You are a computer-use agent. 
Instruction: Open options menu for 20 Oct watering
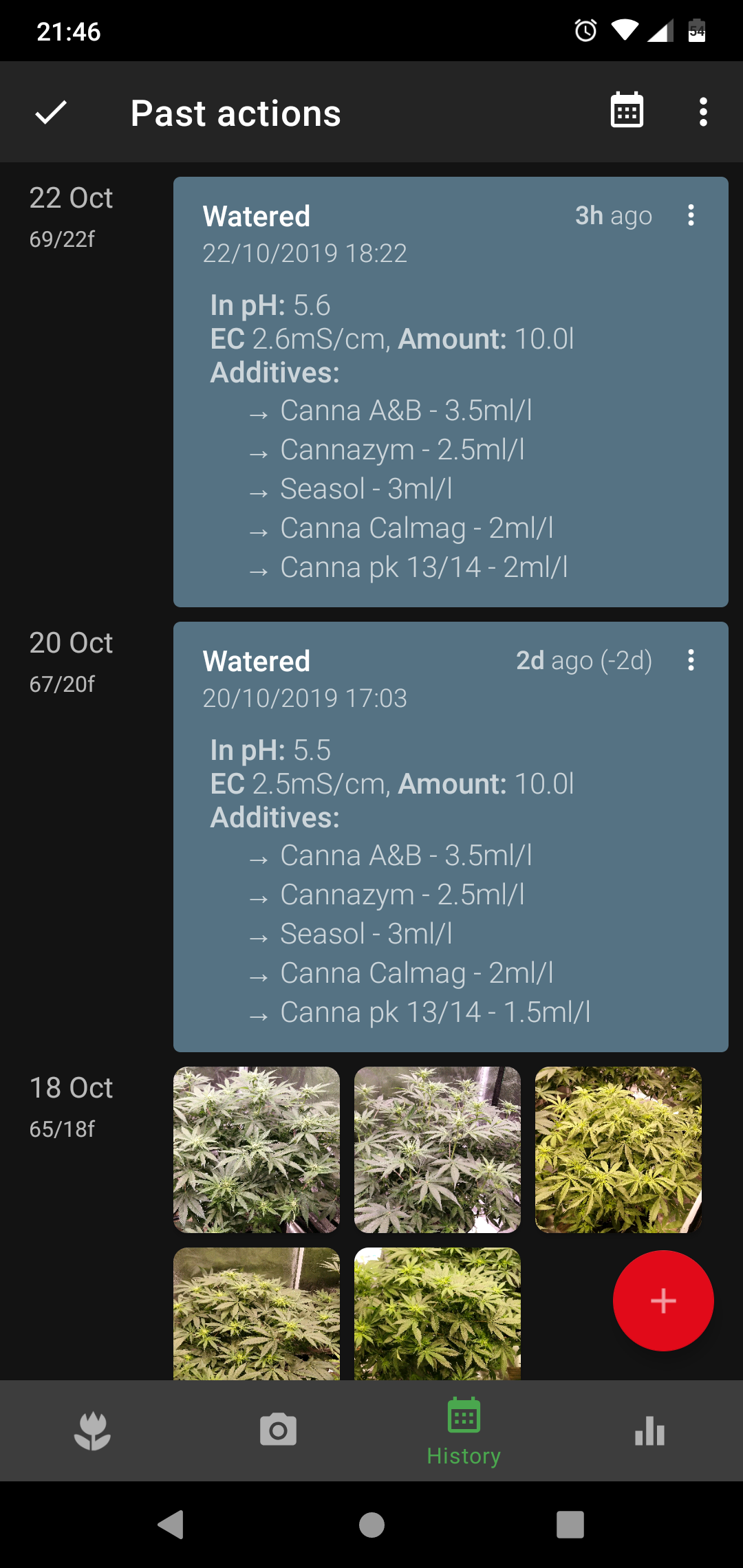691,660
